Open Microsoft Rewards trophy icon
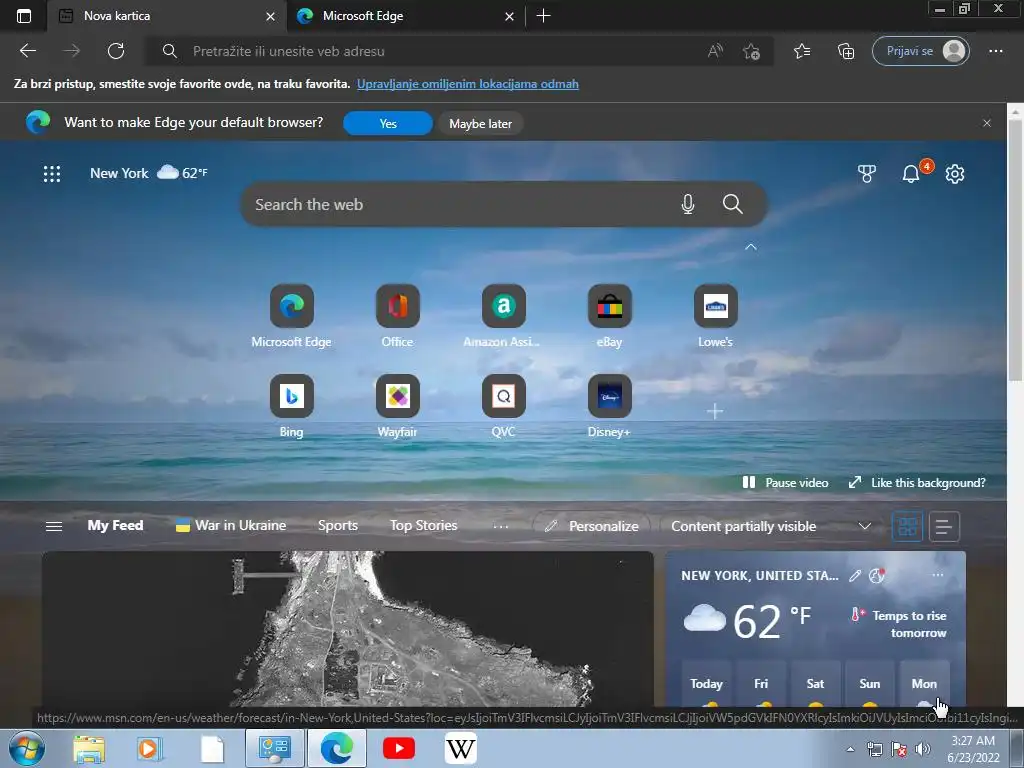The height and width of the screenshot is (768, 1024). (867, 174)
